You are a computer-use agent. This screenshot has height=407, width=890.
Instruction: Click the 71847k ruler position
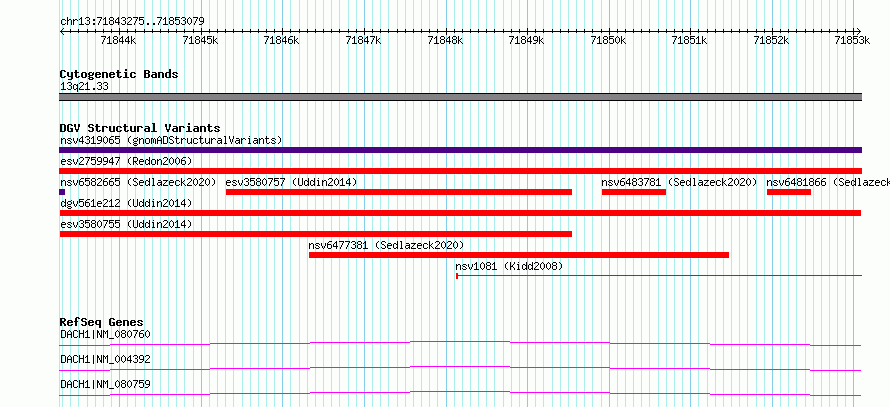[x=363, y=40]
